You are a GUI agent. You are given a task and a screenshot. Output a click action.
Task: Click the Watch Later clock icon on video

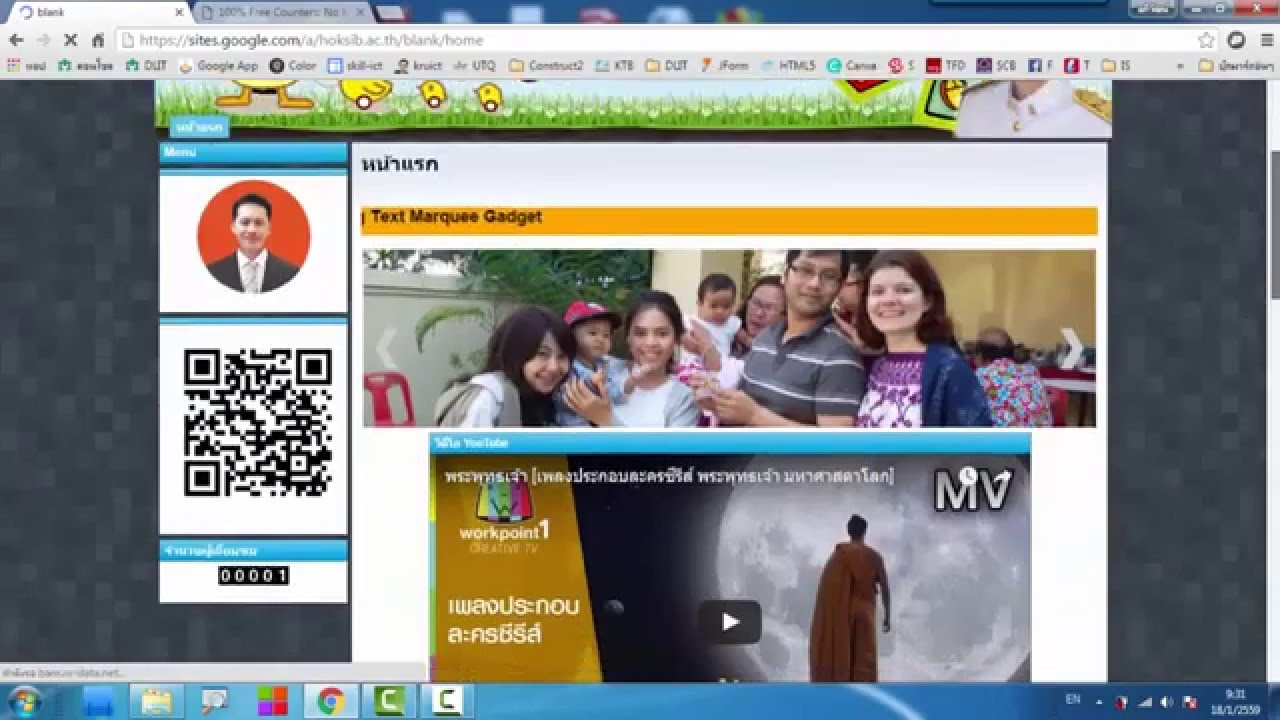coord(968,477)
